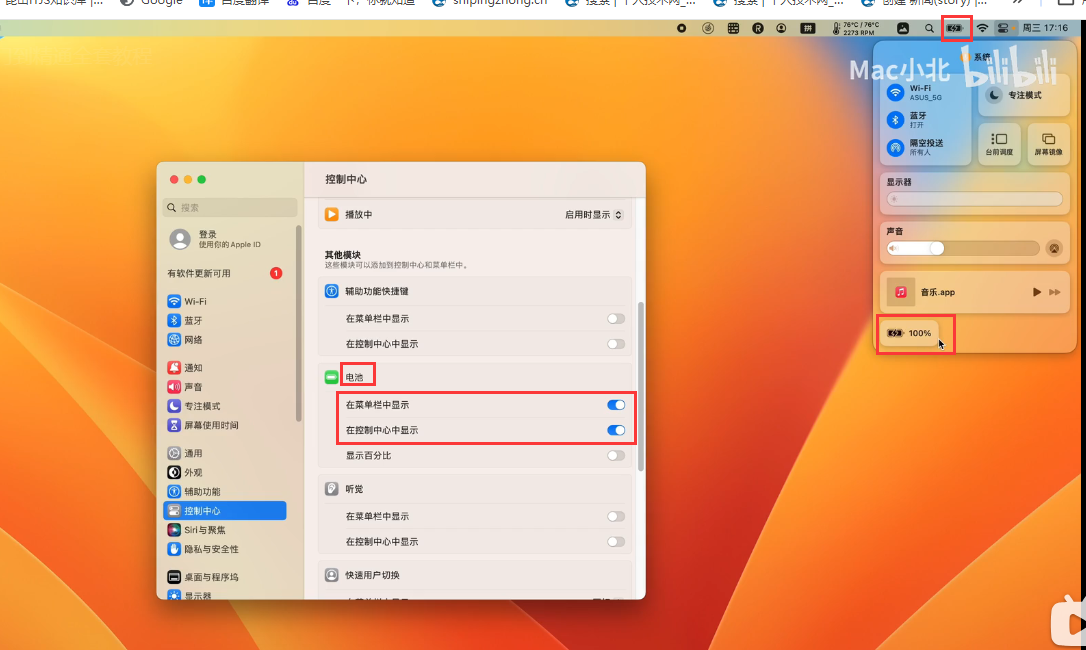This screenshot has height=650, width=1086.
Task: Select 隐私与安全性 in the sidebar
Action: (224, 549)
